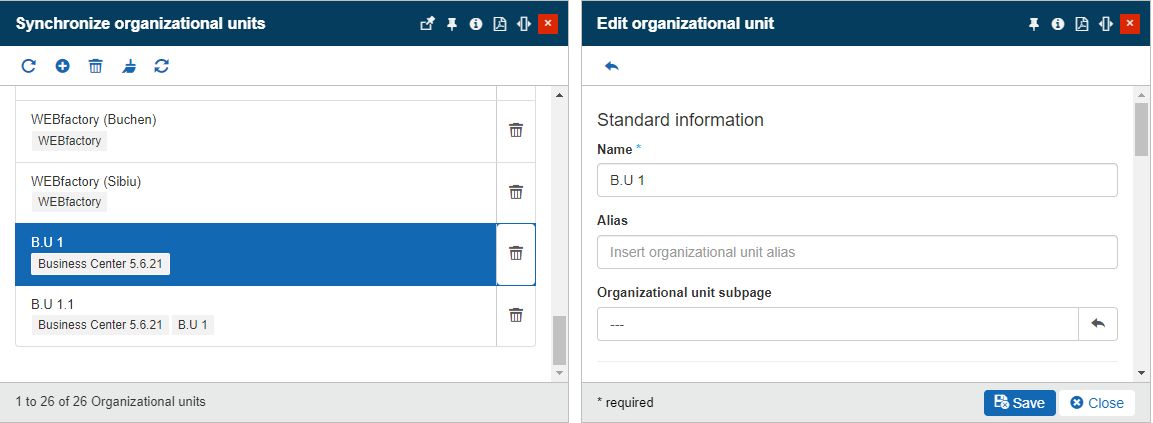This screenshot has width=1153, height=423.
Task: Click the Close button in footer
Action: coord(1097,403)
